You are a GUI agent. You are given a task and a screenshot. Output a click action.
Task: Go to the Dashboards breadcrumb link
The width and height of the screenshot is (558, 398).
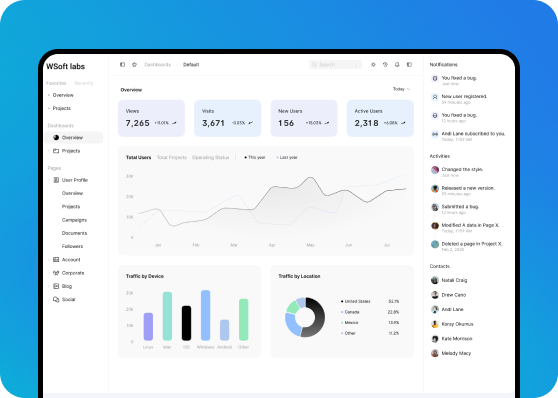[x=157, y=64]
